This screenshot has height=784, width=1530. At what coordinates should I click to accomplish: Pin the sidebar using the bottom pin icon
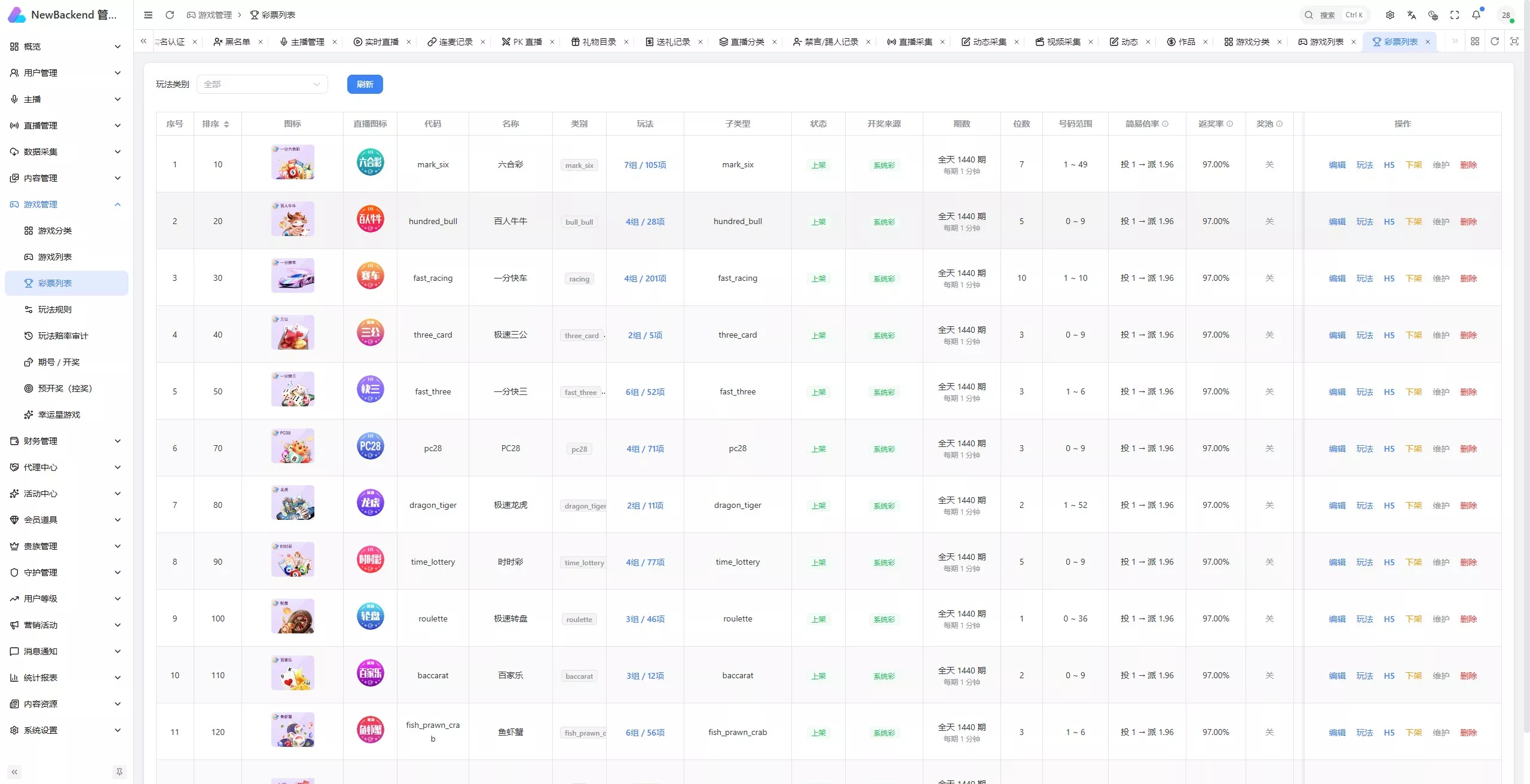tap(120, 772)
